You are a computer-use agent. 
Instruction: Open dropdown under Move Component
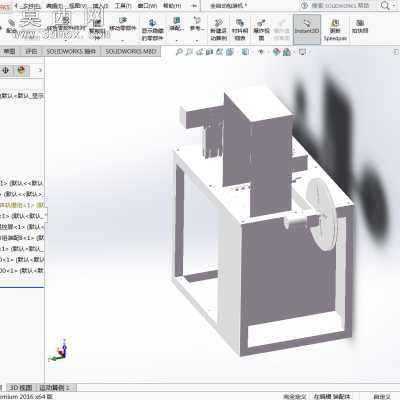pyautogui.click(x=123, y=41)
